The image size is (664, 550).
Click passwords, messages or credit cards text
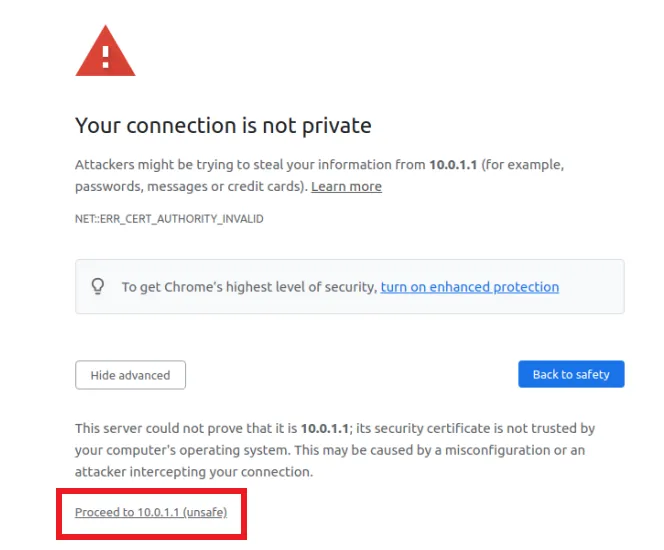[x=191, y=186]
